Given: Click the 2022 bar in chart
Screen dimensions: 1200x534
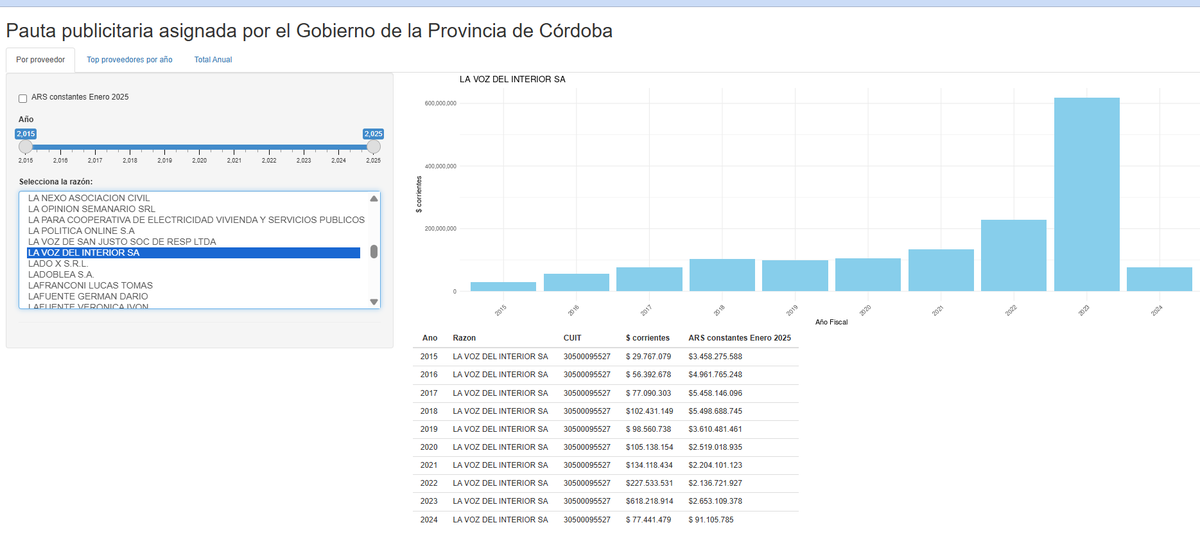Looking at the screenshot, I should click(x=1014, y=255).
